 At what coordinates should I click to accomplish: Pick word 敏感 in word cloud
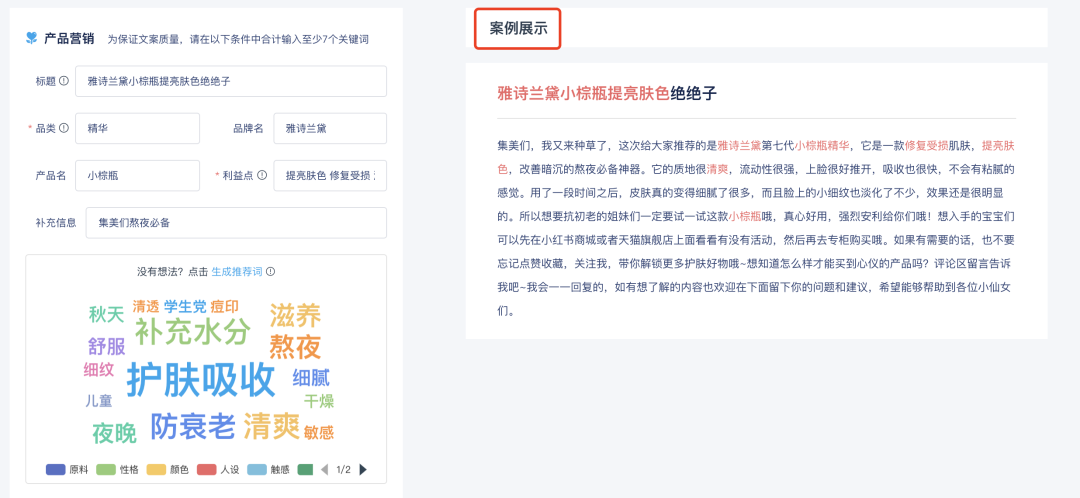click(x=318, y=433)
